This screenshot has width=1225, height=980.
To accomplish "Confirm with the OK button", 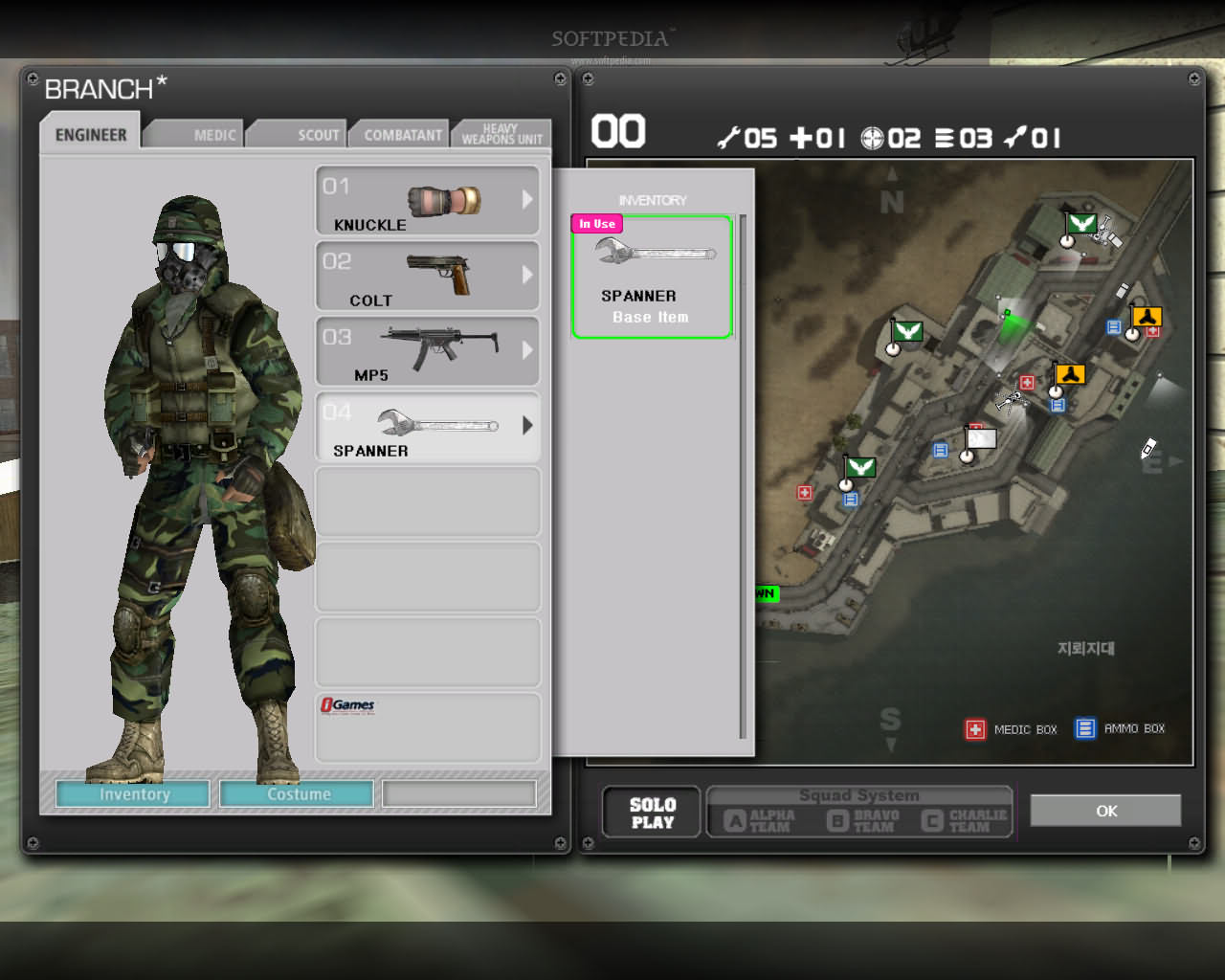I will (x=1105, y=811).
